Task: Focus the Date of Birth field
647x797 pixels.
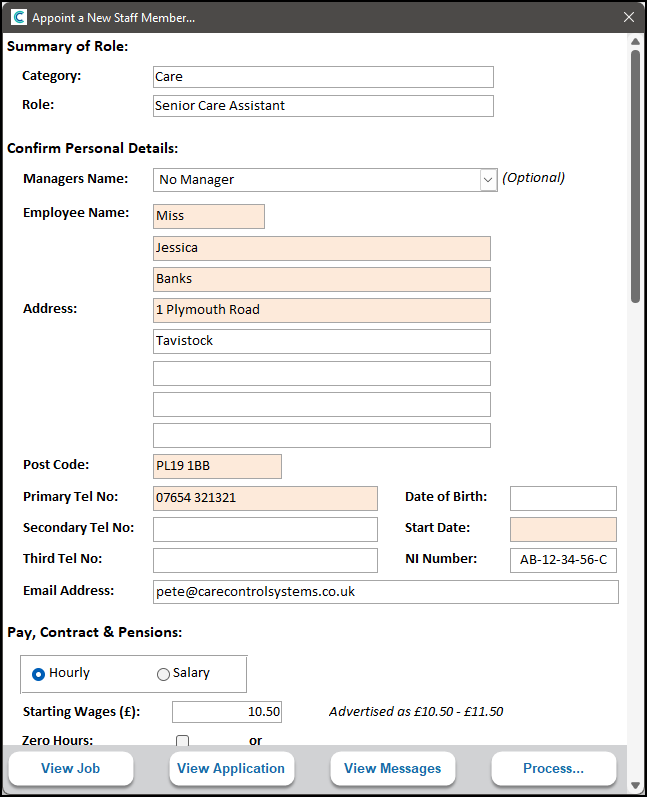Action: point(563,498)
